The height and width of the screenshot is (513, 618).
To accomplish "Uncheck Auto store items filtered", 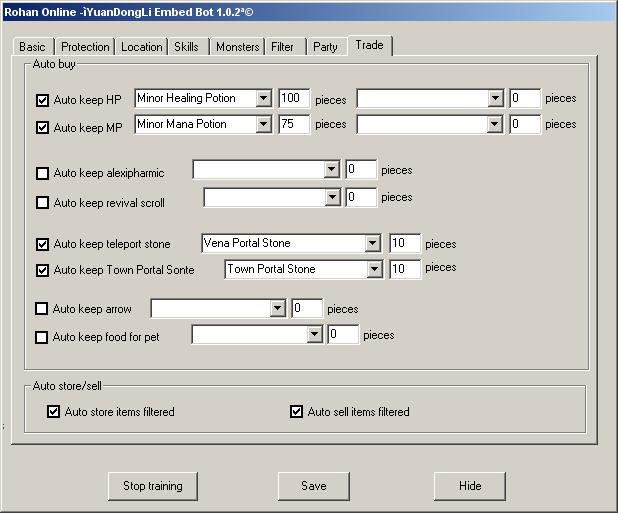I will pyautogui.click(x=53, y=412).
